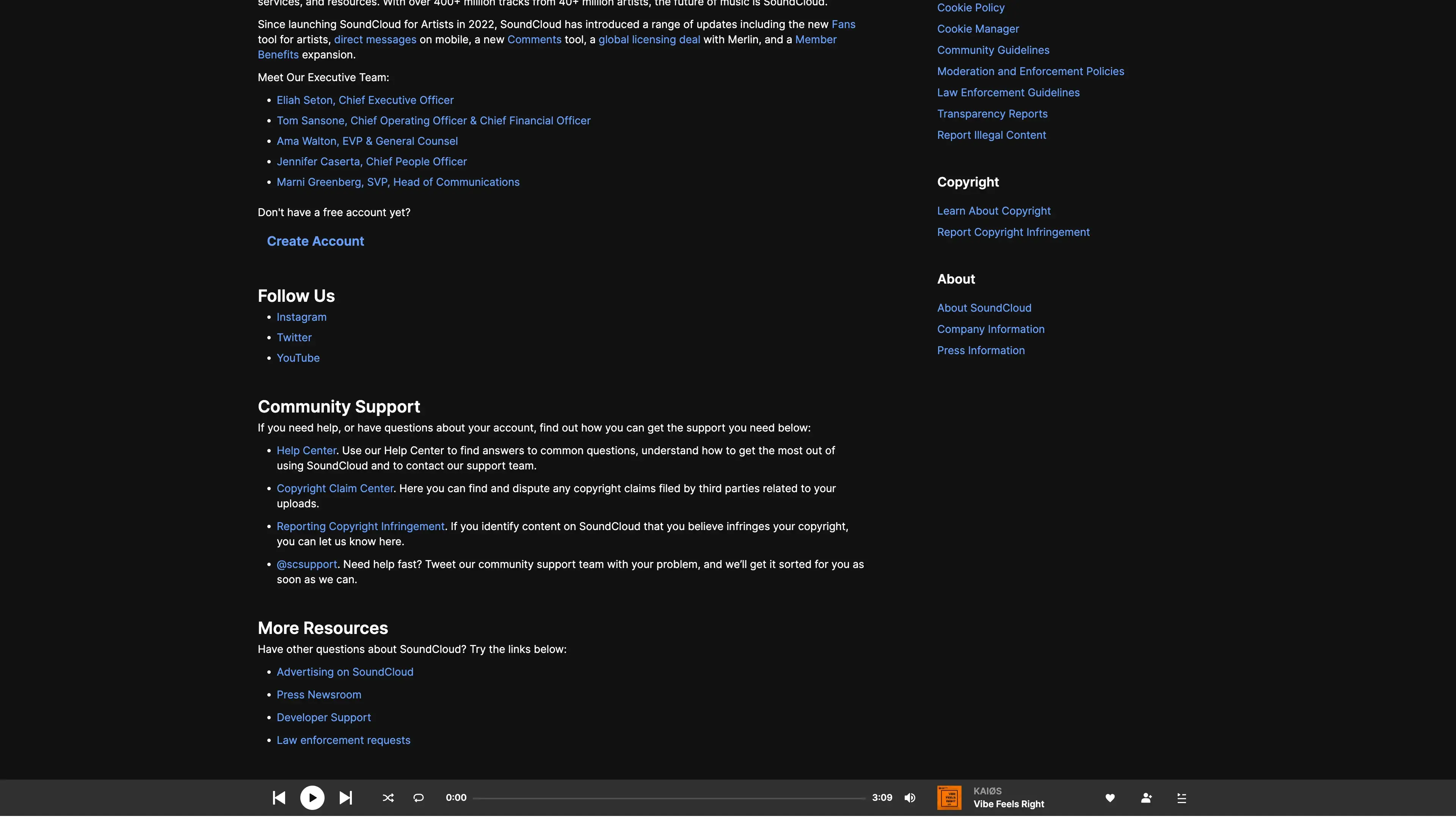Skip to the next track
The width and height of the screenshot is (1456, 819).
345,797
